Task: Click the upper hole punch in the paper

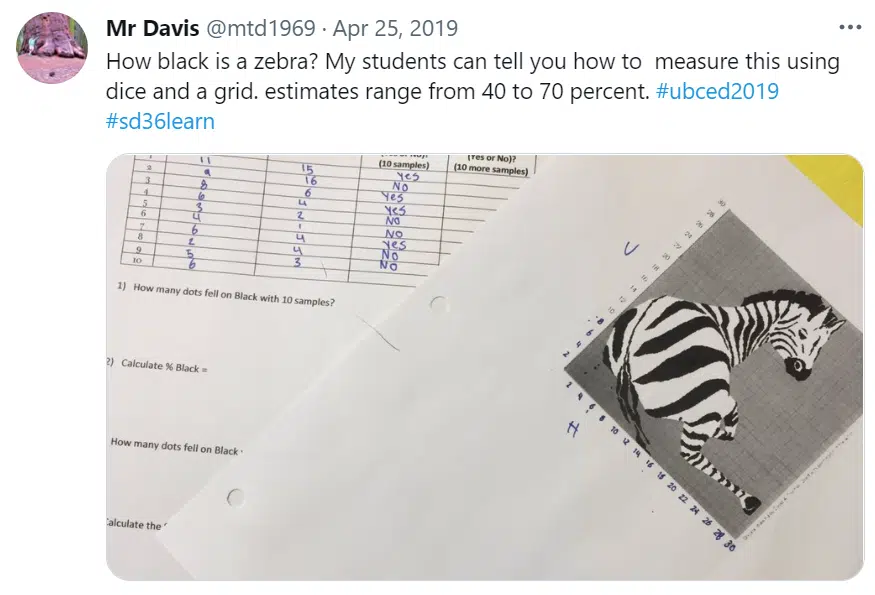Action: (439, 304)
